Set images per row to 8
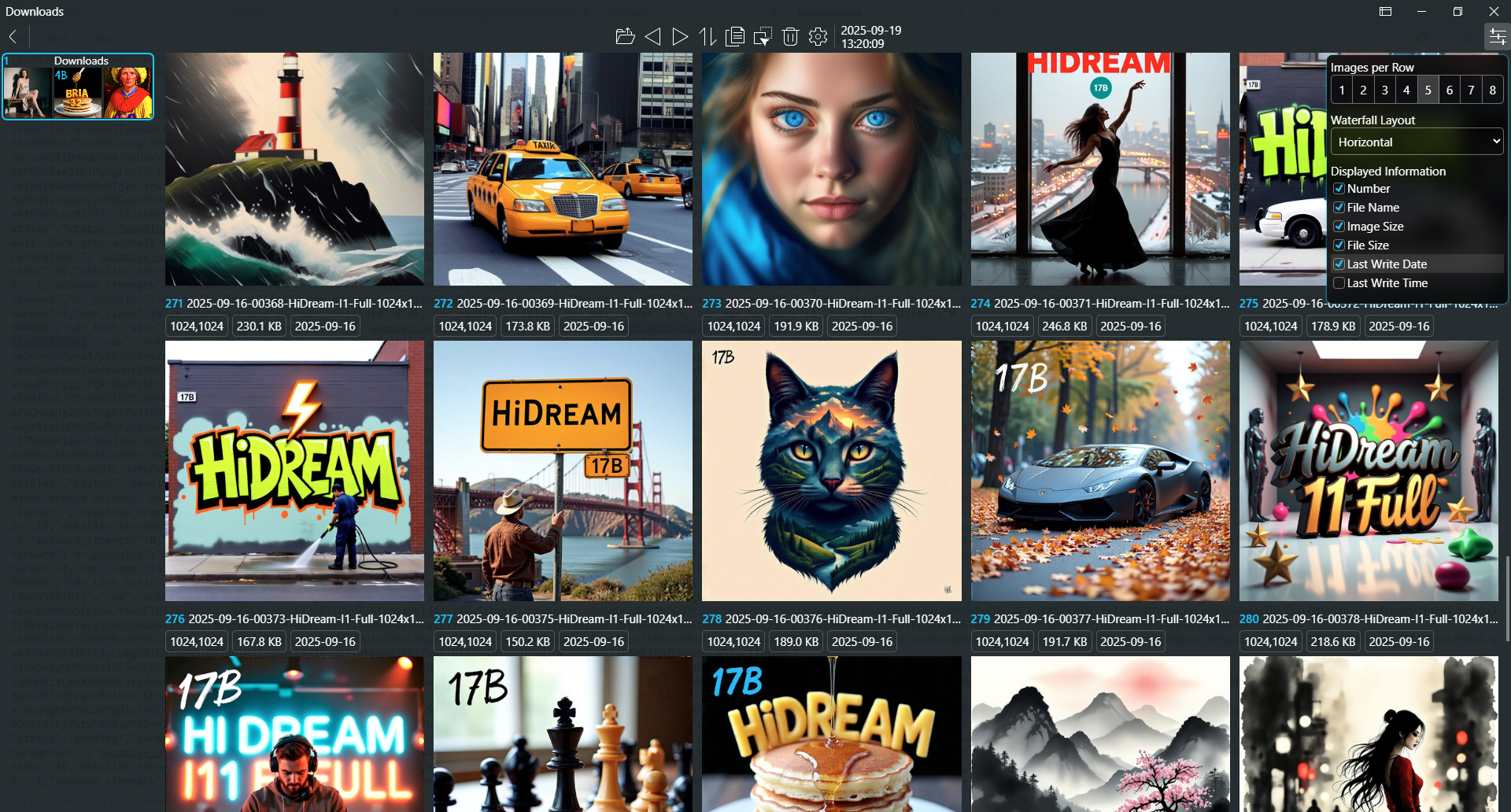This screenshot has height=812, width=1511. click(x=1492, y=90)
